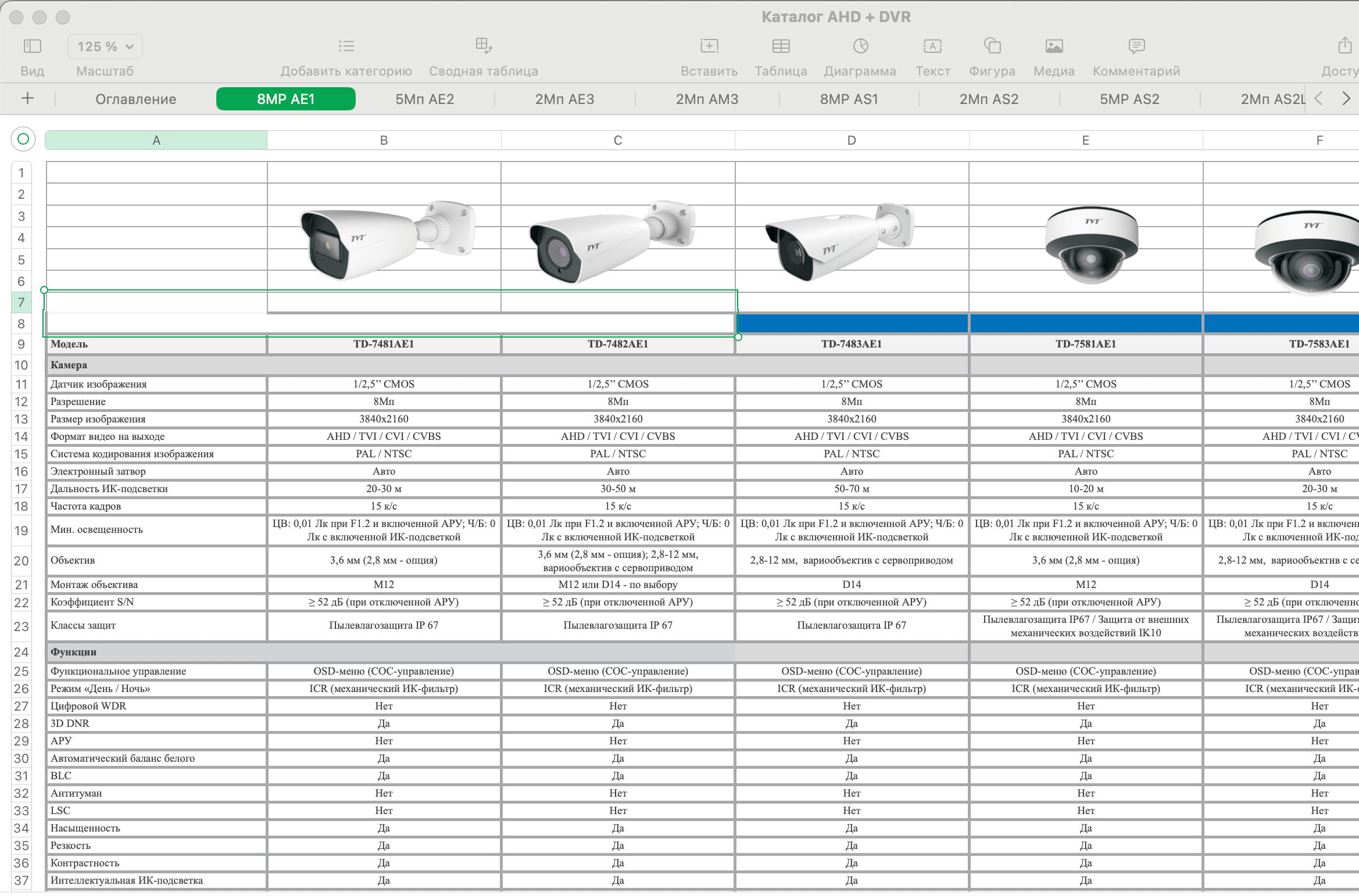This screenshot has width=1359, height=896.
Task: Switch to the 5Мп AE2 tab
Action: click(425, 99)
